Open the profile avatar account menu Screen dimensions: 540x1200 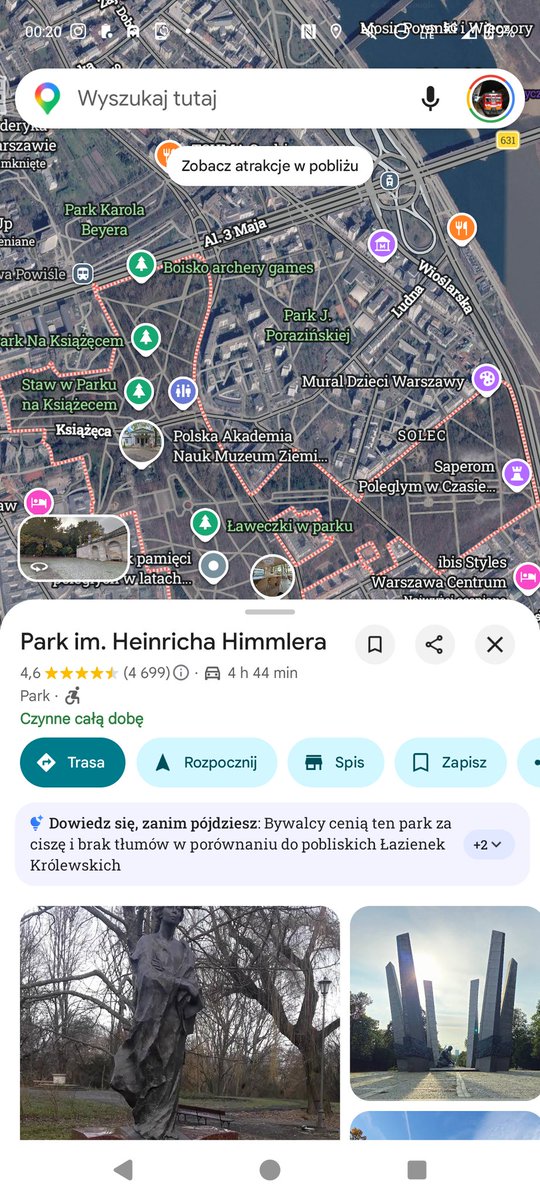pyautogui.click(x=490, y=98)
